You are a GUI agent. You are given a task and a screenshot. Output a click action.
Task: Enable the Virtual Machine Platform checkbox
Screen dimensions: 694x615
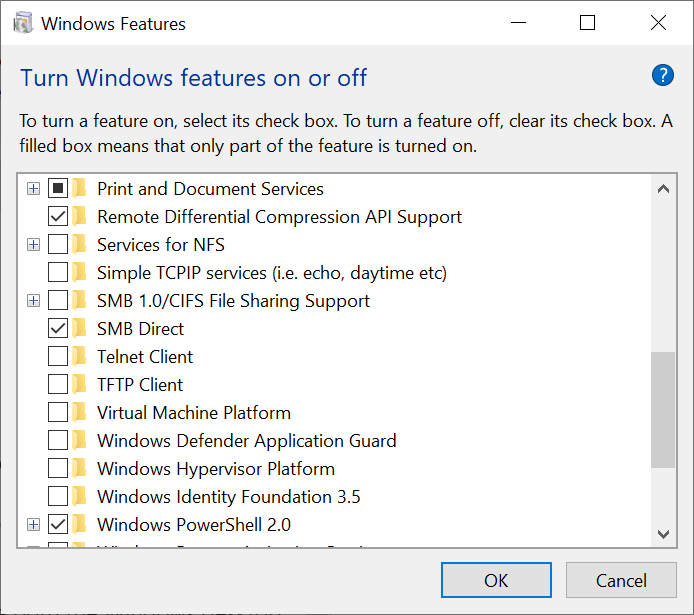click(58, 412)
